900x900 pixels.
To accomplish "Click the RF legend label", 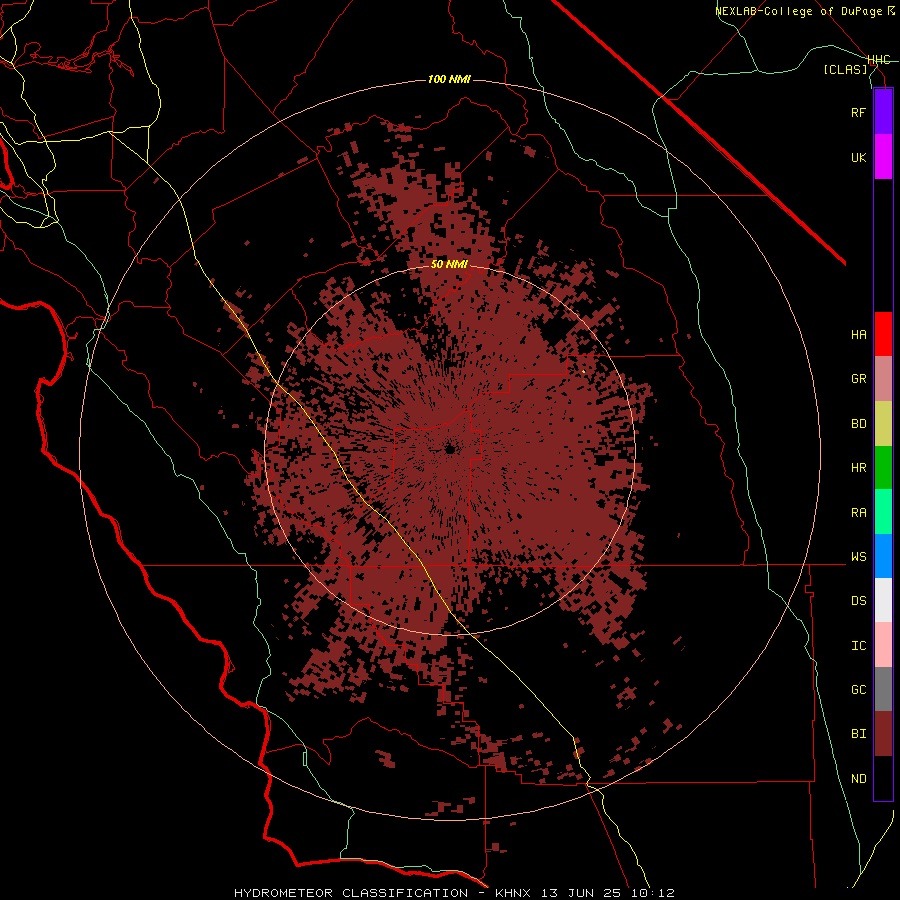I will [x=859, y=113].
